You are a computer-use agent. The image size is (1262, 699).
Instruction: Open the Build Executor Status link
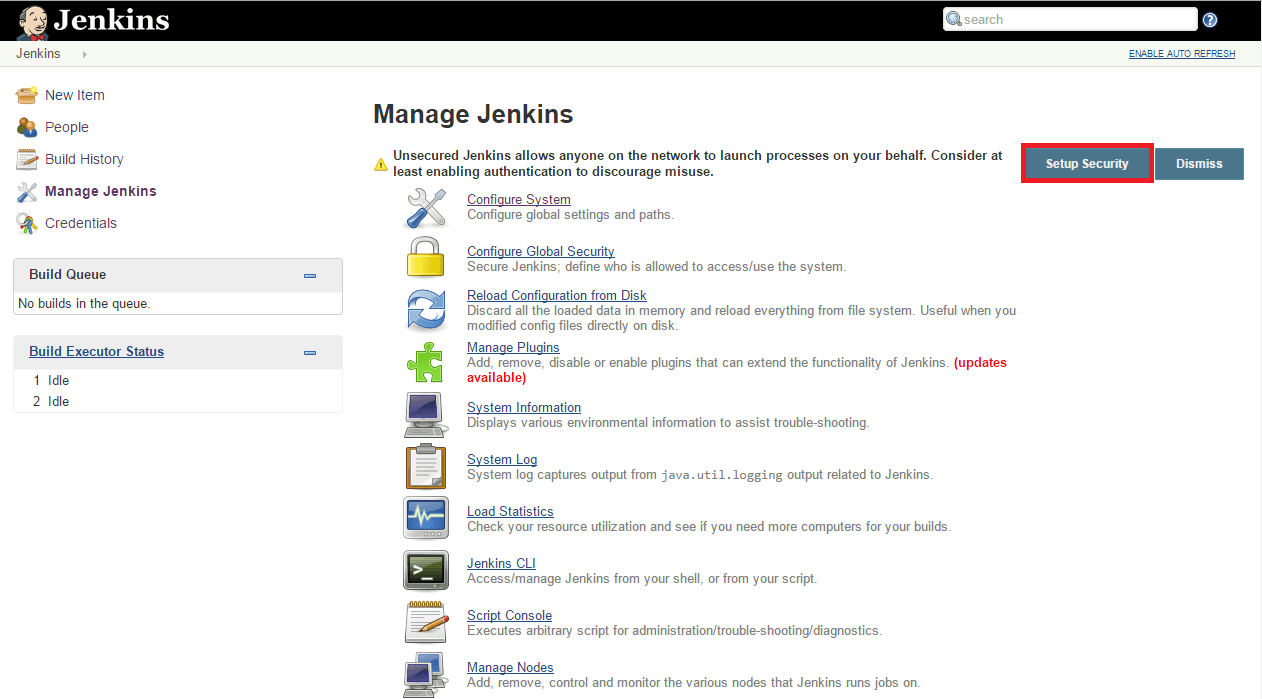pyautogui.click(x=96, y=351)
